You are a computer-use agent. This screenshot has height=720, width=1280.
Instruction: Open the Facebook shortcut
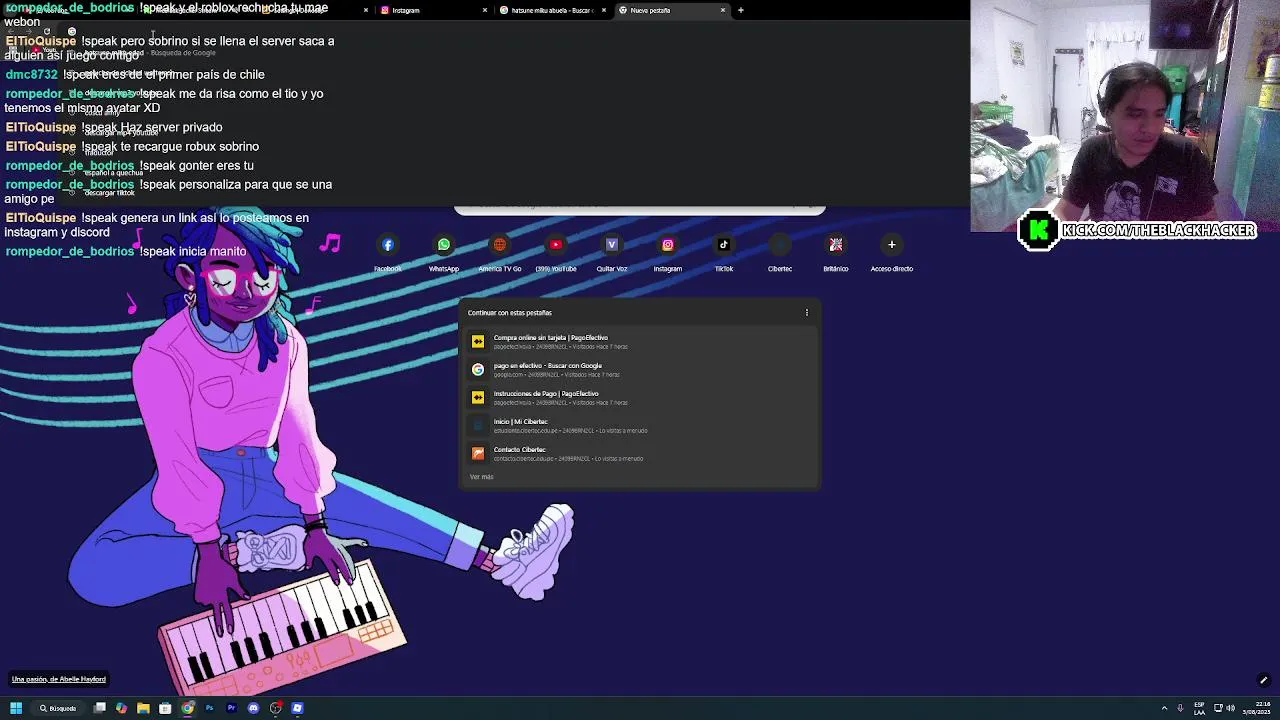point(388,252)
